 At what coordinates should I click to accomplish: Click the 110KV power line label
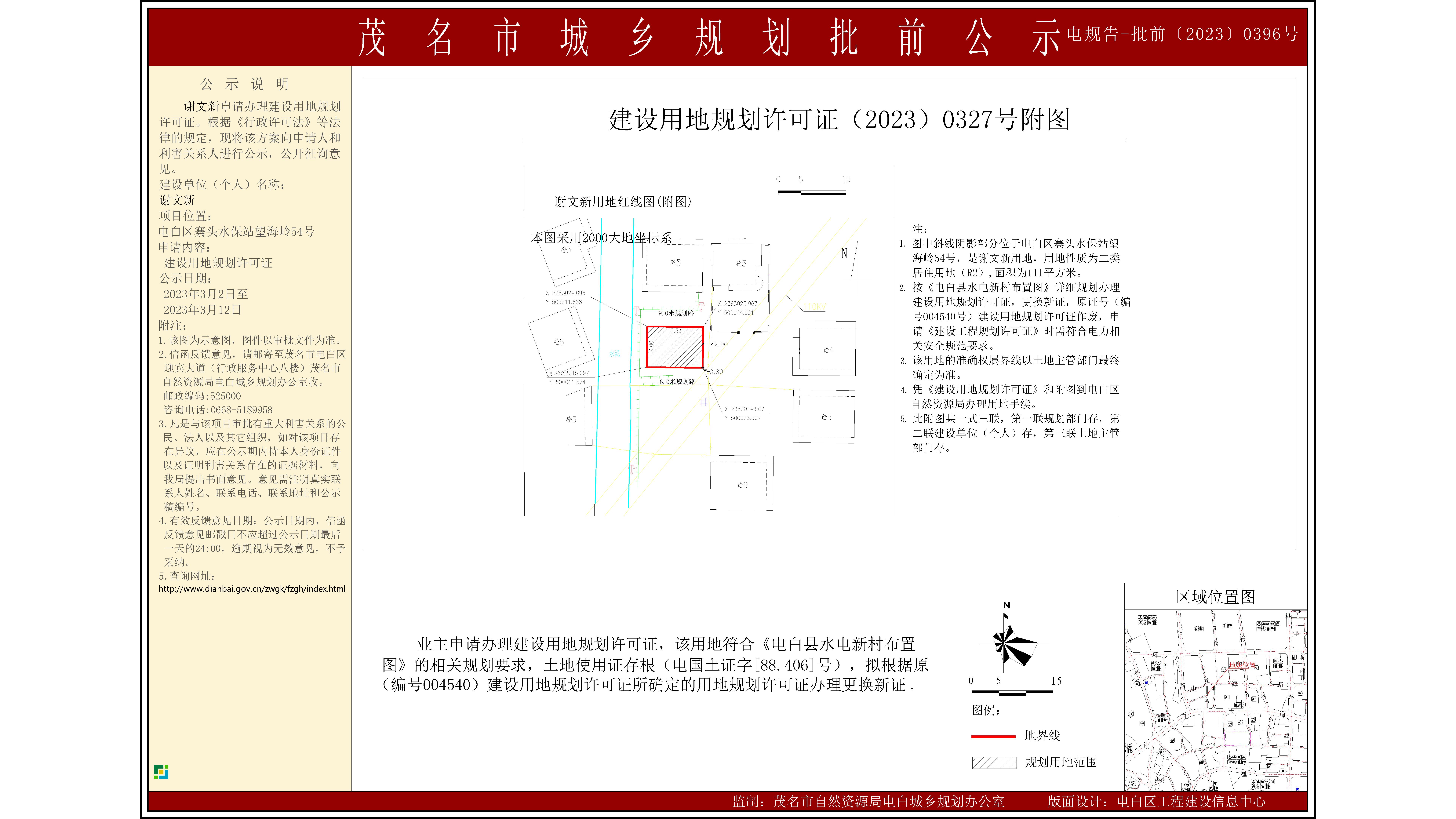point(814,307)
